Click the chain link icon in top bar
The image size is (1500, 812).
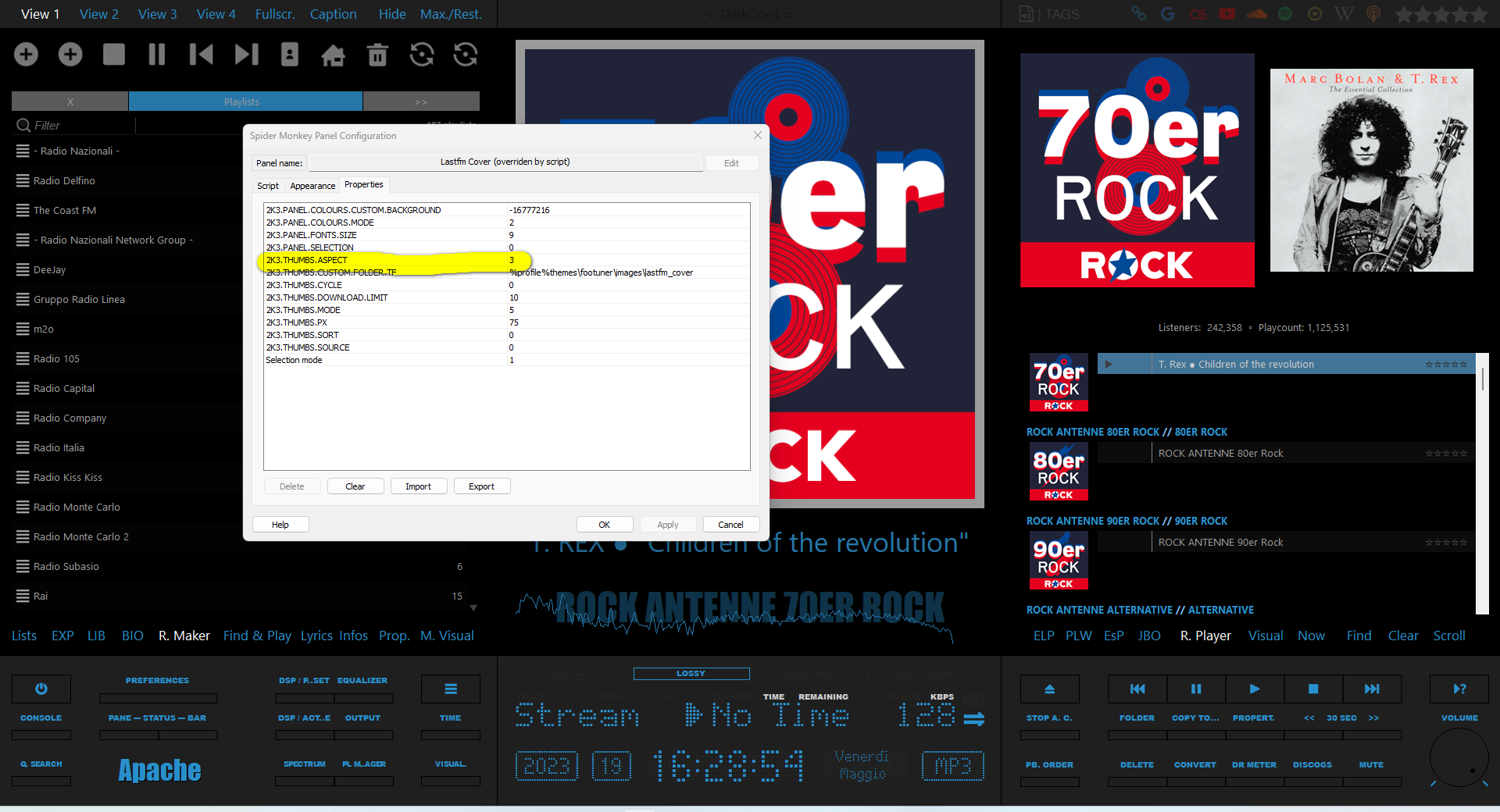click(x=1139, y=13)
